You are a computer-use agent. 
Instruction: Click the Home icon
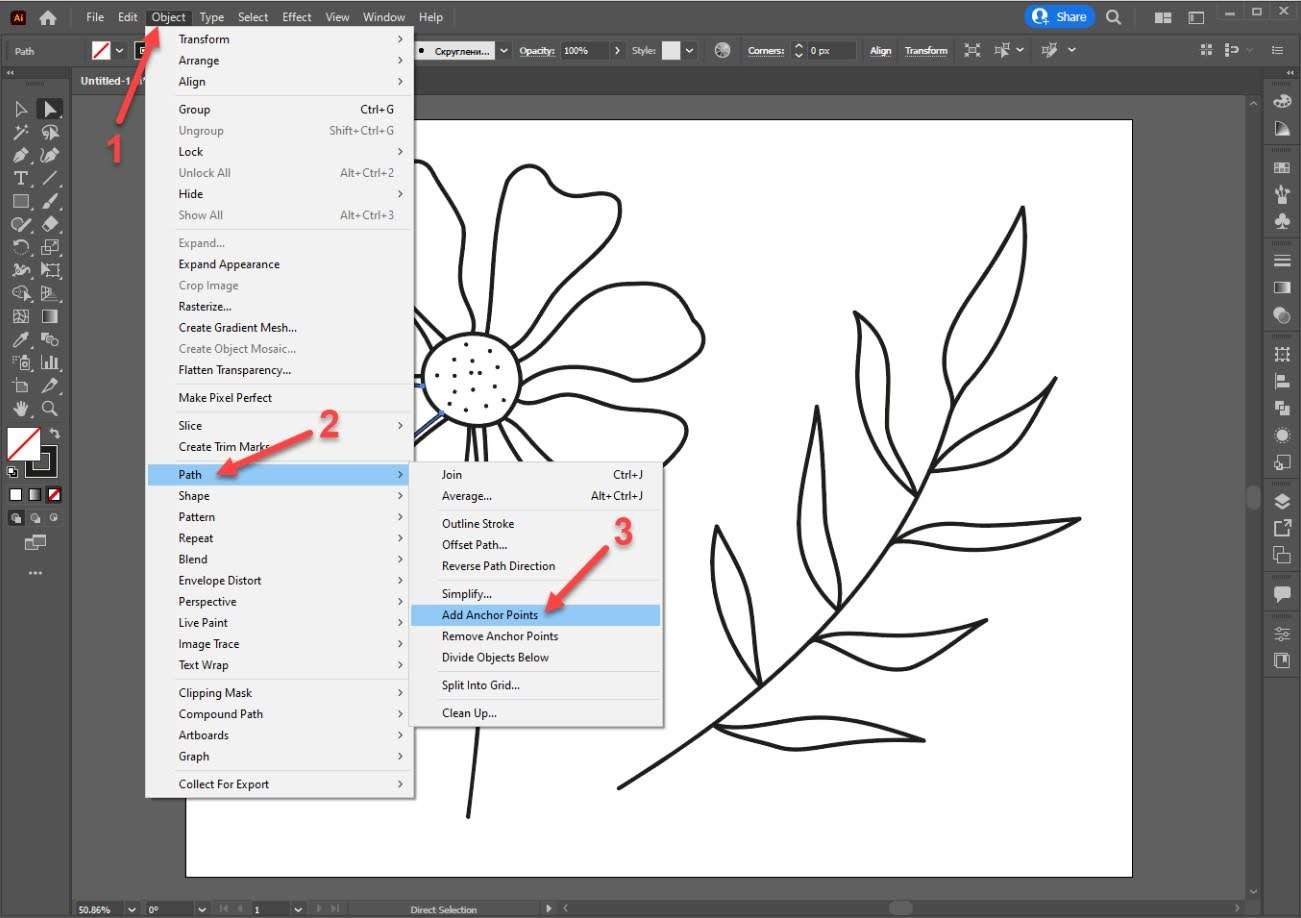click(x=47, y=17)
